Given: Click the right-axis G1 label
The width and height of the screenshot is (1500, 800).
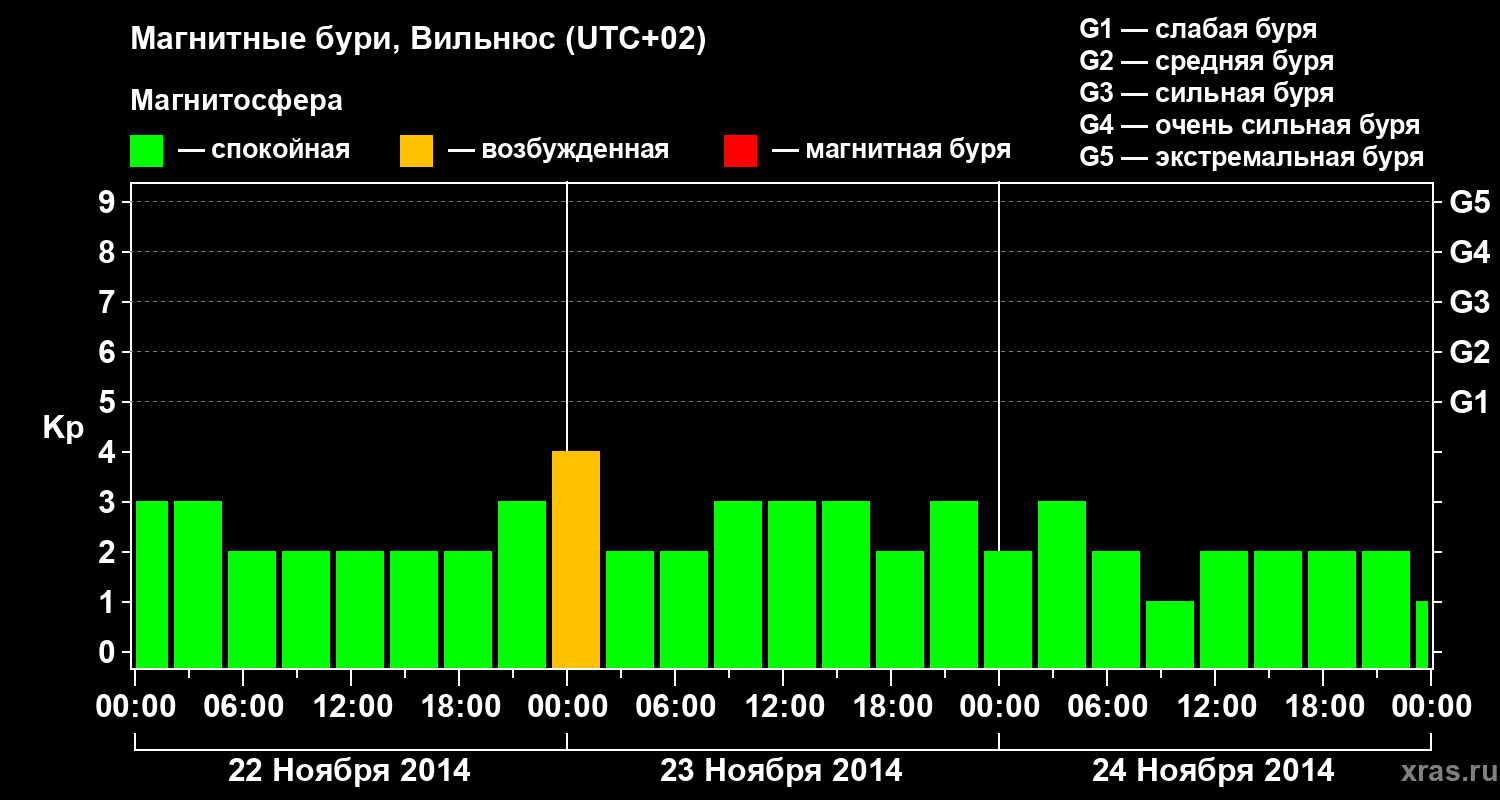Looking at the screenshot, I should pyautogui.click(x=1469, y=403).
